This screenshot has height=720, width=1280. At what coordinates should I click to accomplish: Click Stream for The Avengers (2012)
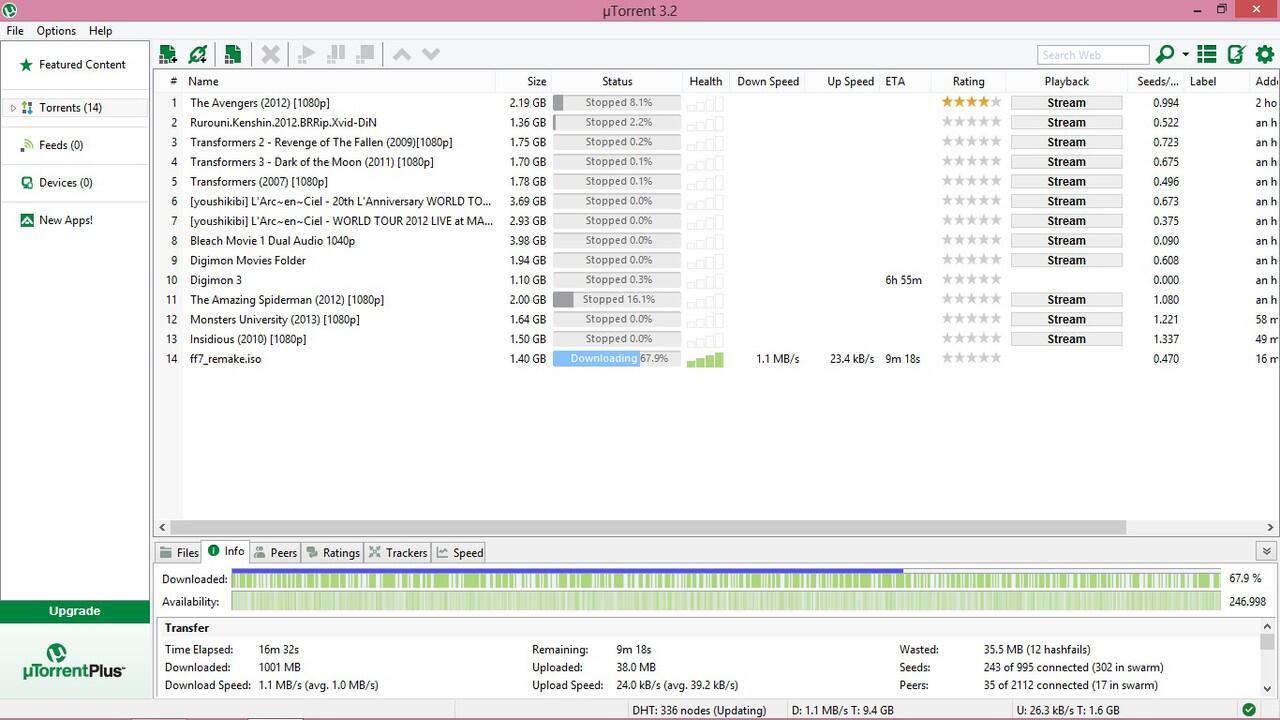pyautogui.click(x=1066, y=103)
